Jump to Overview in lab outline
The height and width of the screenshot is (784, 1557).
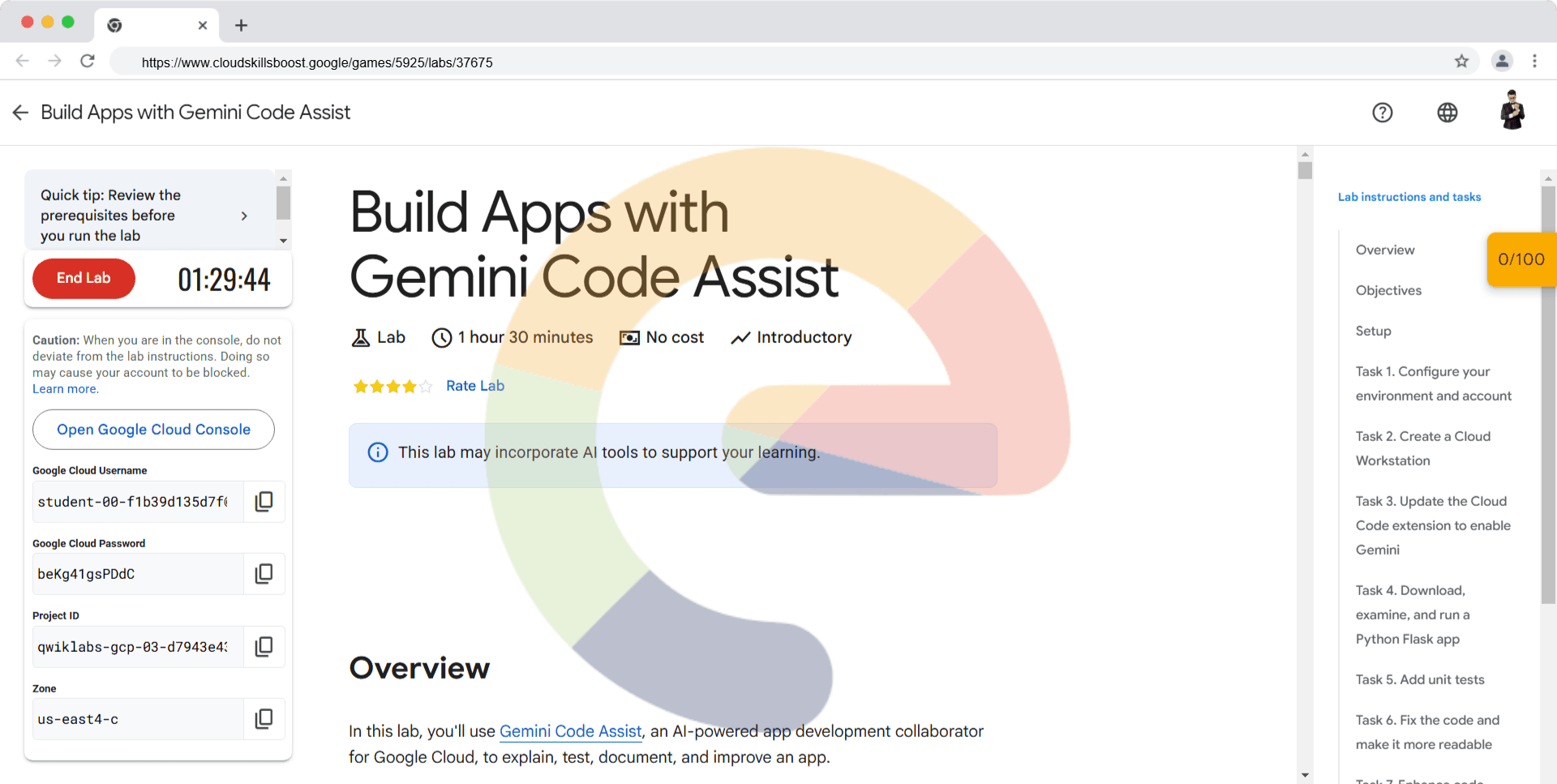pyautogui.click(x=1384, y=250)
